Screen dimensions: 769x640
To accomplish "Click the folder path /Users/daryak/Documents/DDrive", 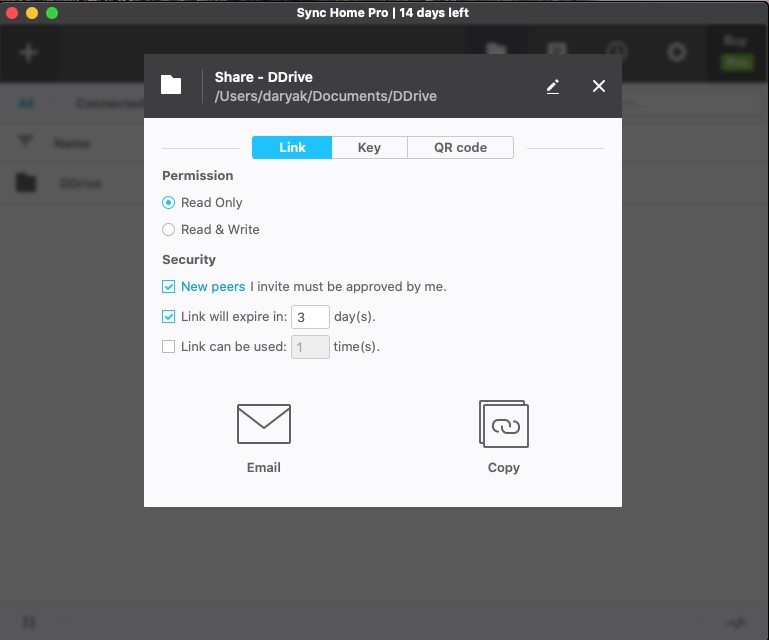I will 326,96.
